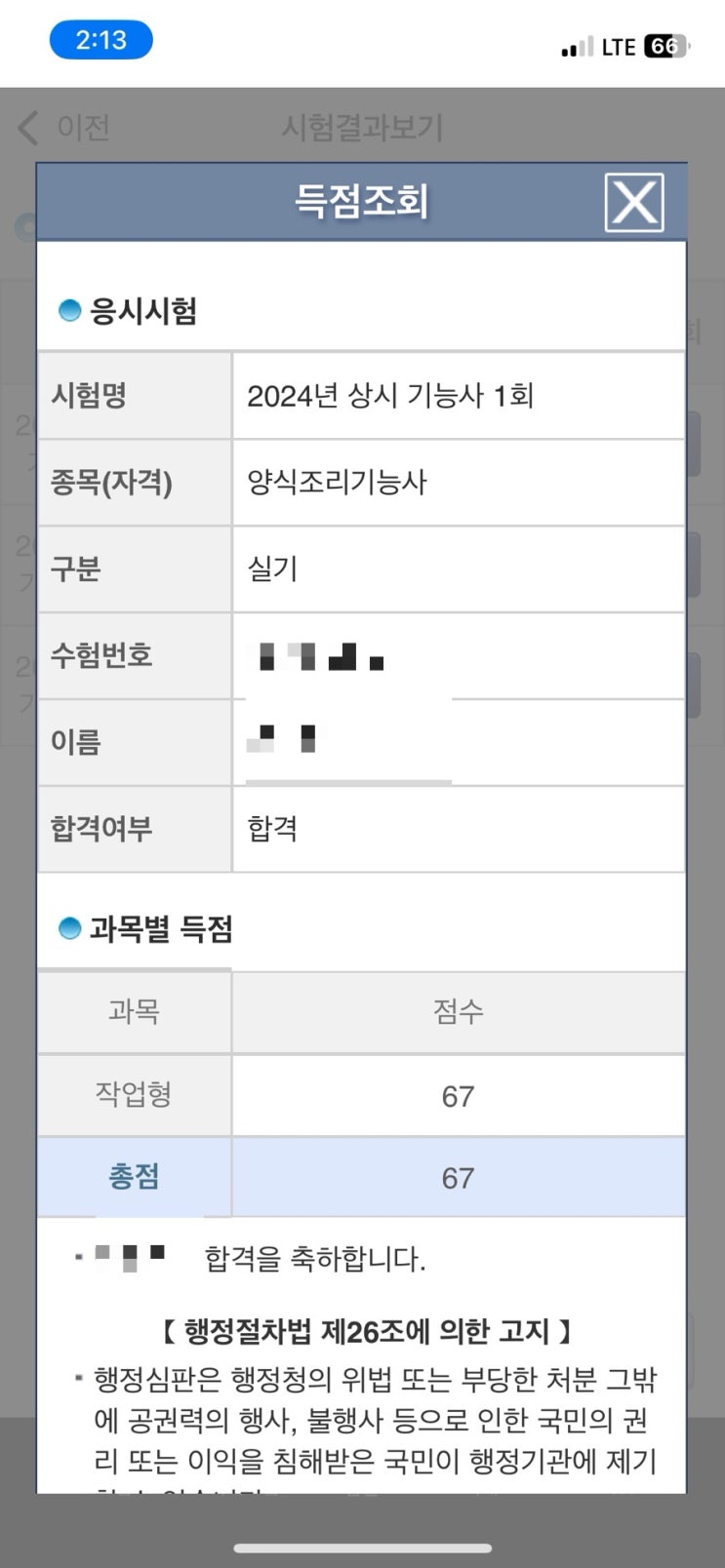Image resolution: width=725 pixels, height=1568 pixels.
Task: Select the 2024년 상시 기능사 1회 exam name
Action: coord(390,396)
